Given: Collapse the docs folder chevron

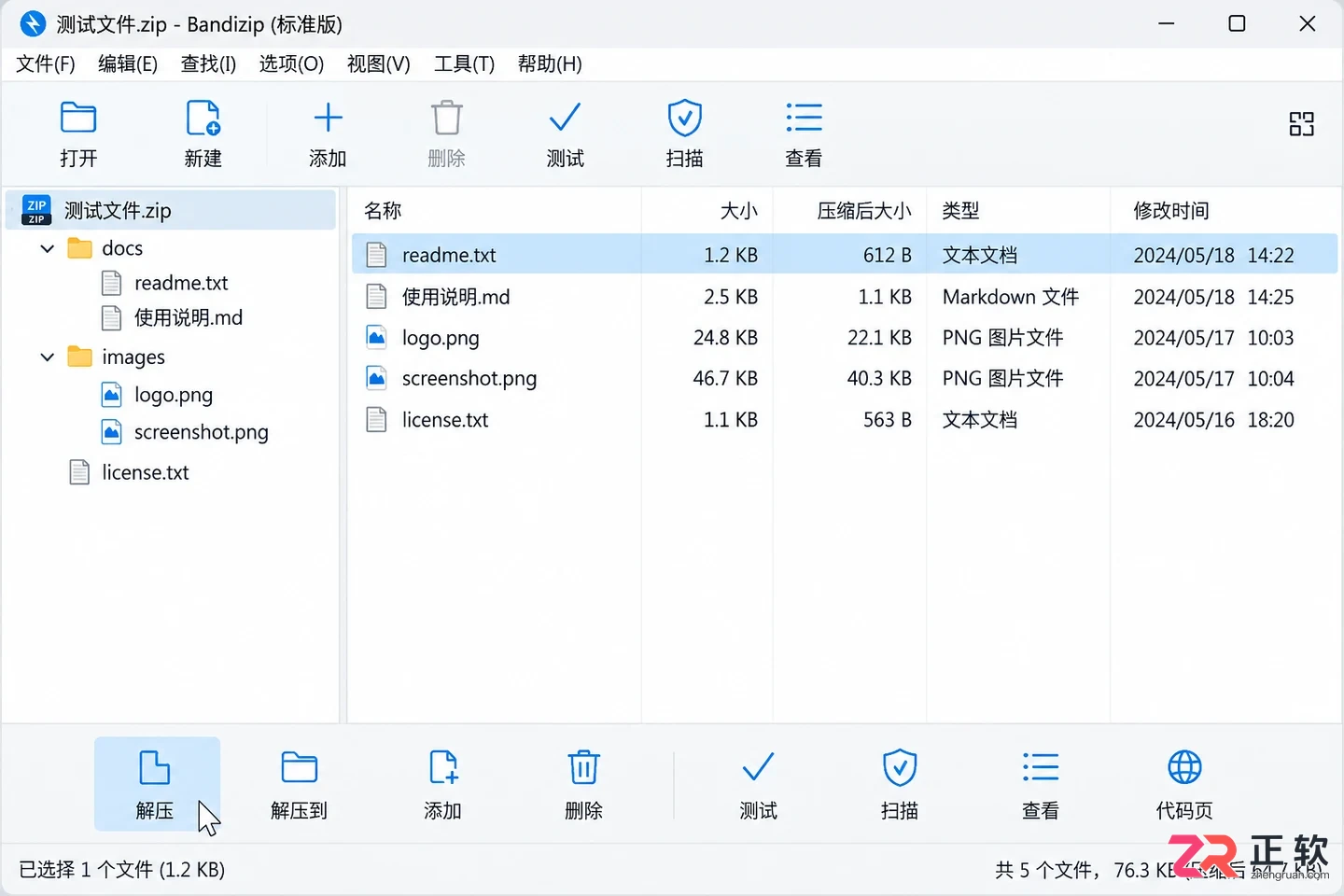Looking at the screenshot, I should [48, 249].
